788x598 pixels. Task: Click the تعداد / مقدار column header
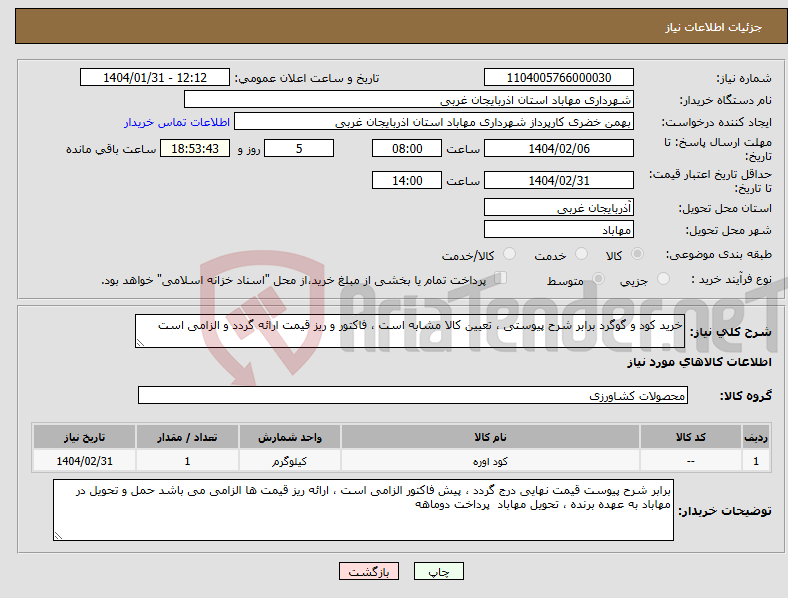click(x=187, y=437)
